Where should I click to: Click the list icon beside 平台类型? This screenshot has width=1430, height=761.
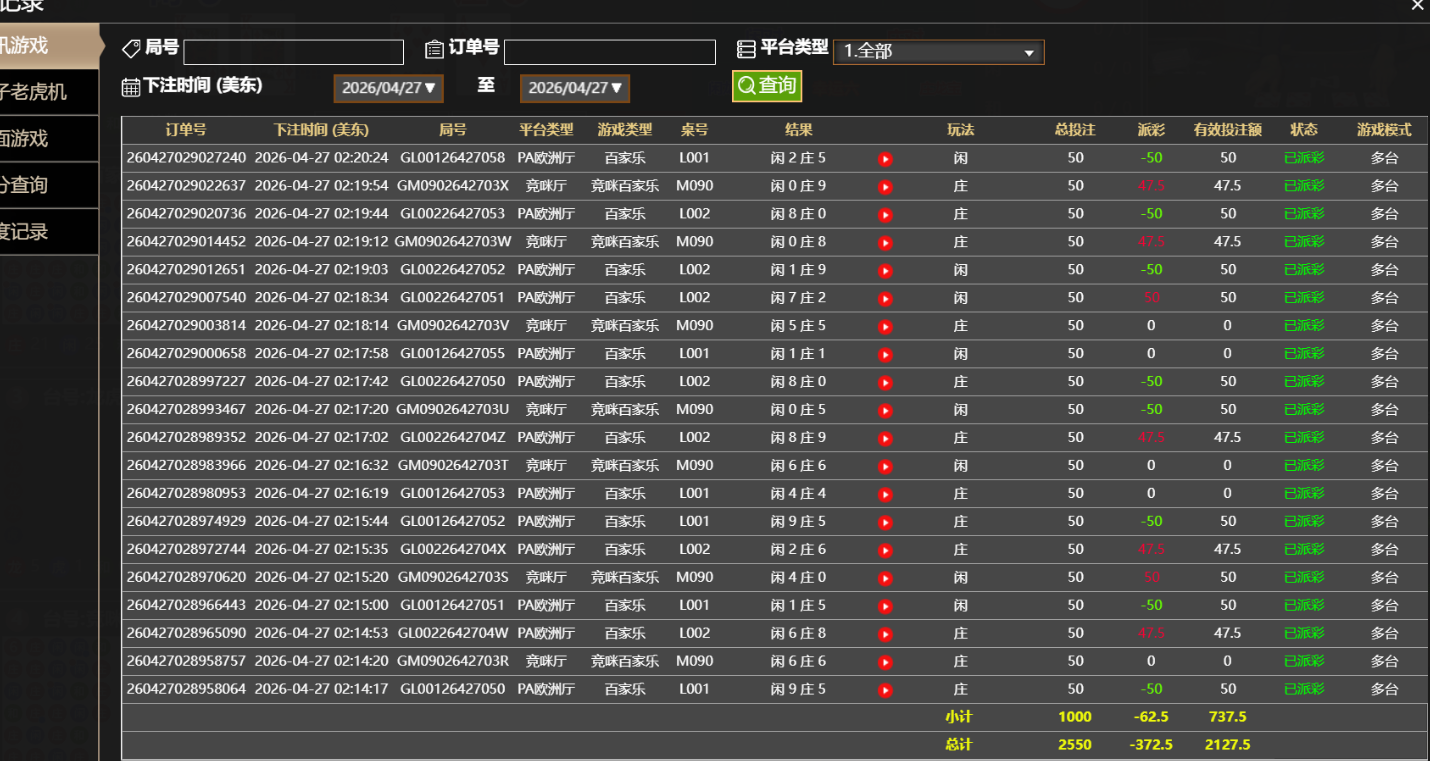[746, 49]
